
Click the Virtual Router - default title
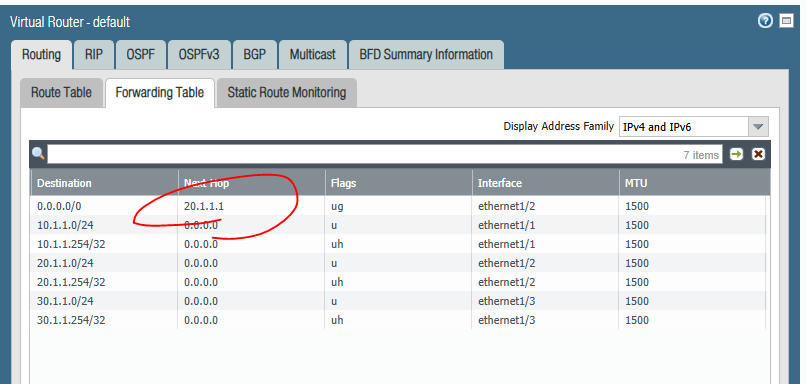(70, 22)
